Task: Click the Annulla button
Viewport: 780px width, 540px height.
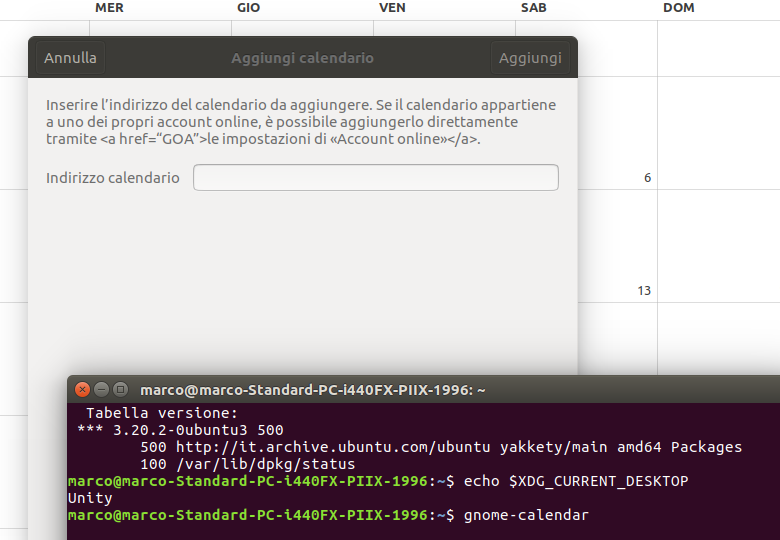Action: point(70,58)
